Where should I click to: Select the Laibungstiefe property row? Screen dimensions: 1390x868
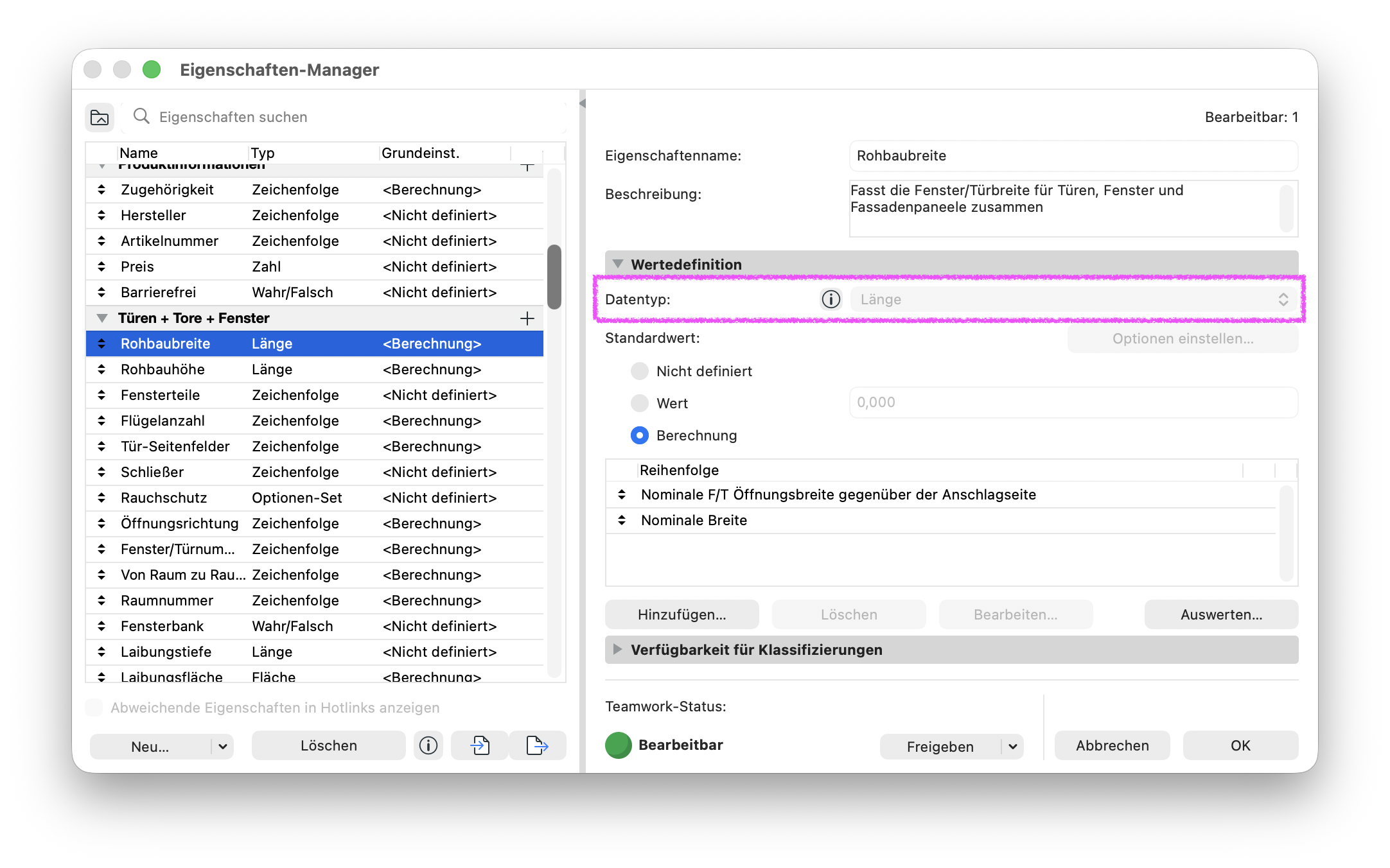315,652
